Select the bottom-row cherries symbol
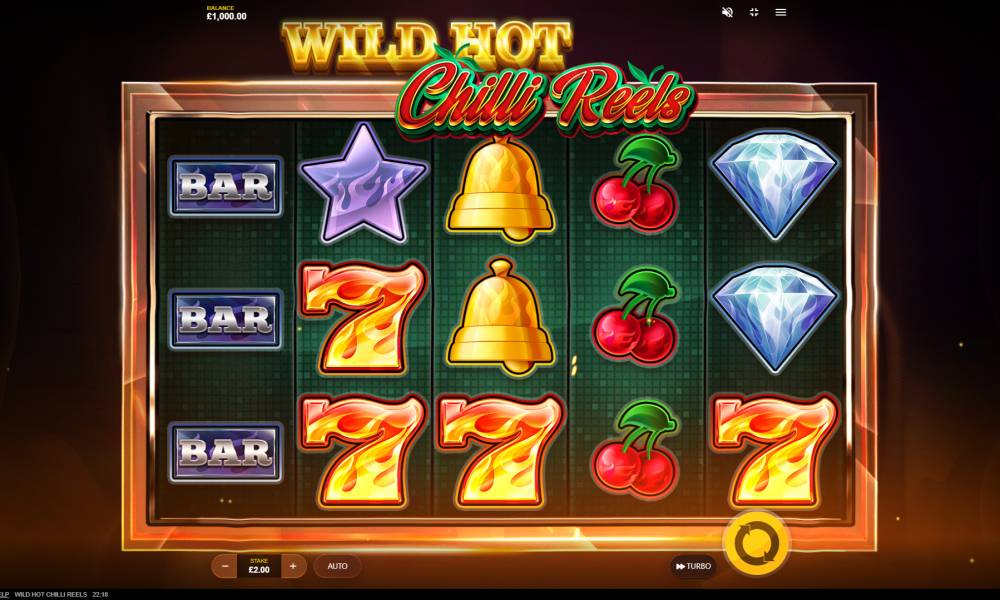Viewport: 1000px width, 600px height. pyautogui.click(x=635, y=450)
